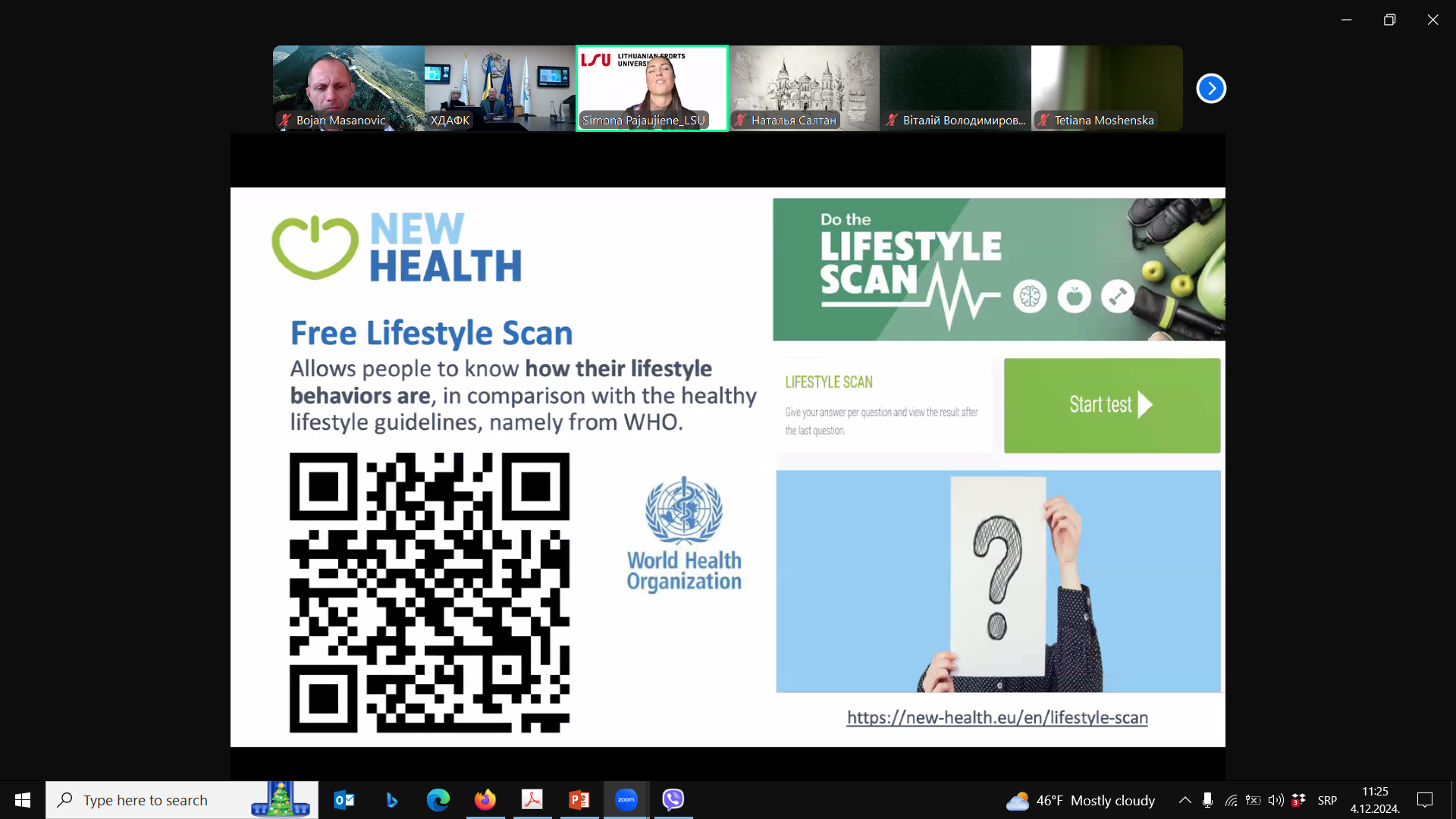
Task: Open the new-health.eu lifestyle-scan link
Action: pos(997,717)
